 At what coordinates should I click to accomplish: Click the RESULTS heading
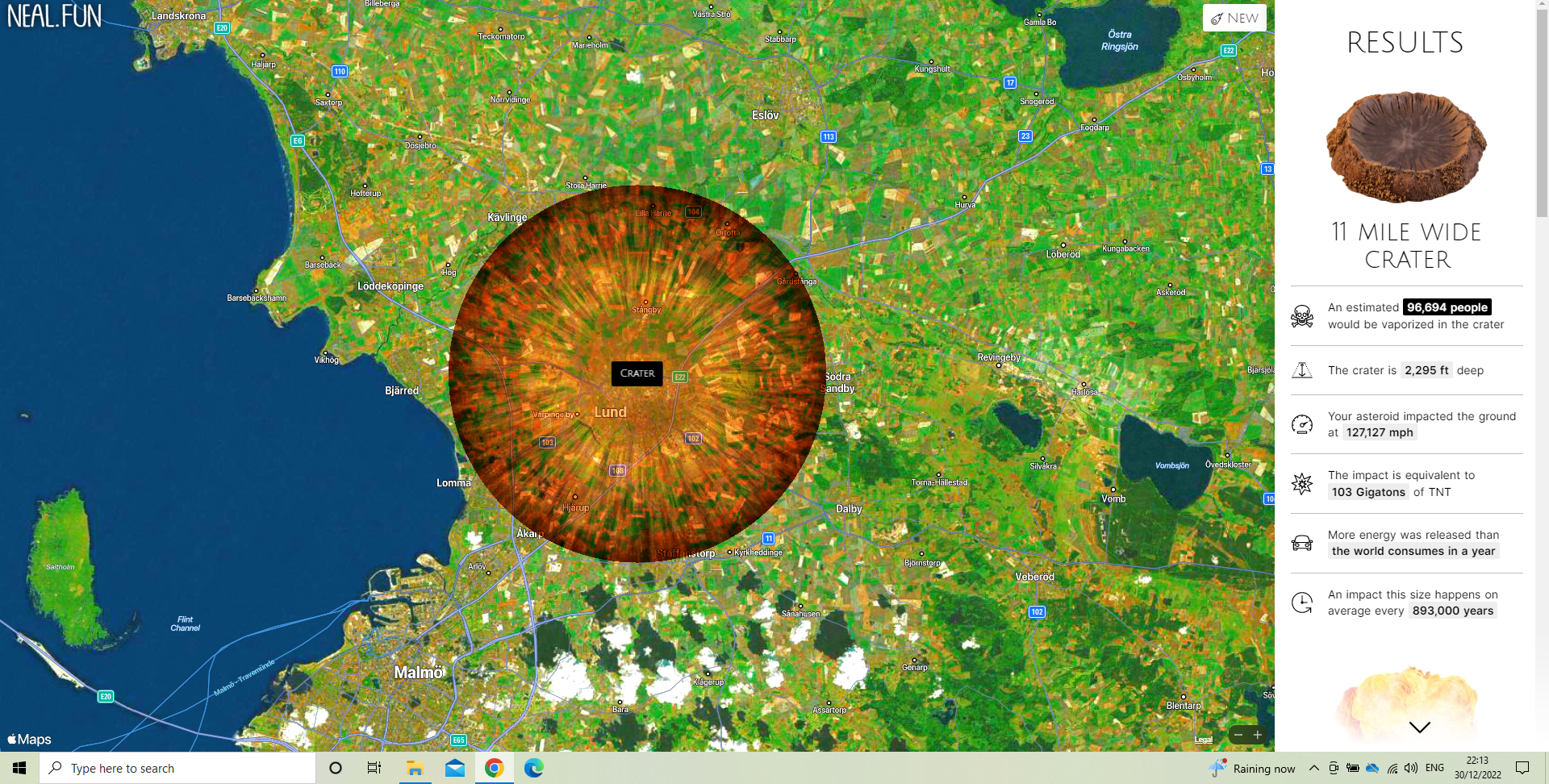click(x=1405, y=43)
